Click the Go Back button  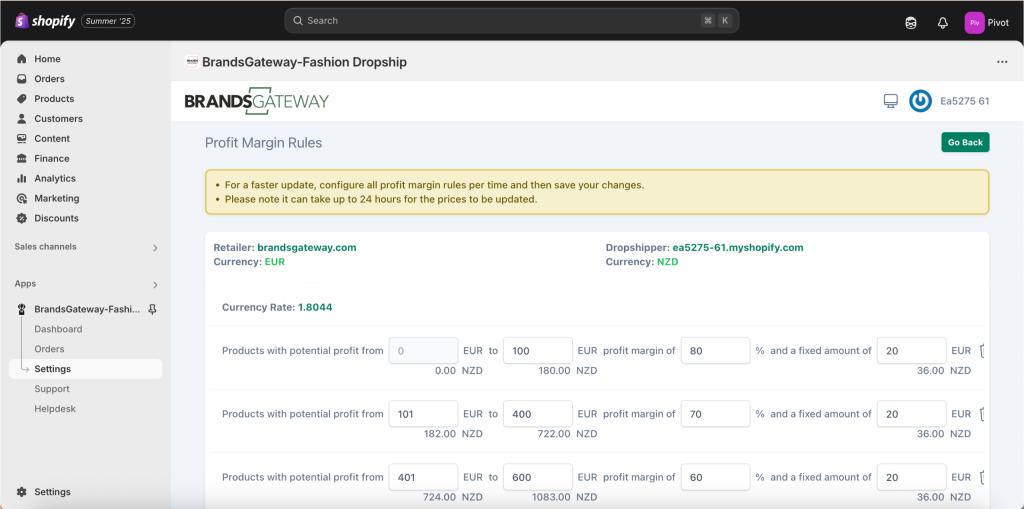click(x=965, y=142)
